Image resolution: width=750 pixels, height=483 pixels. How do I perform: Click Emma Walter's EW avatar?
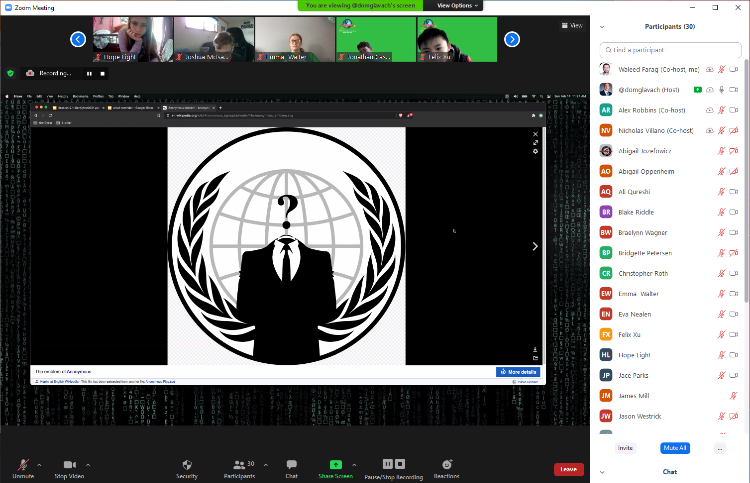click(606, 294)
